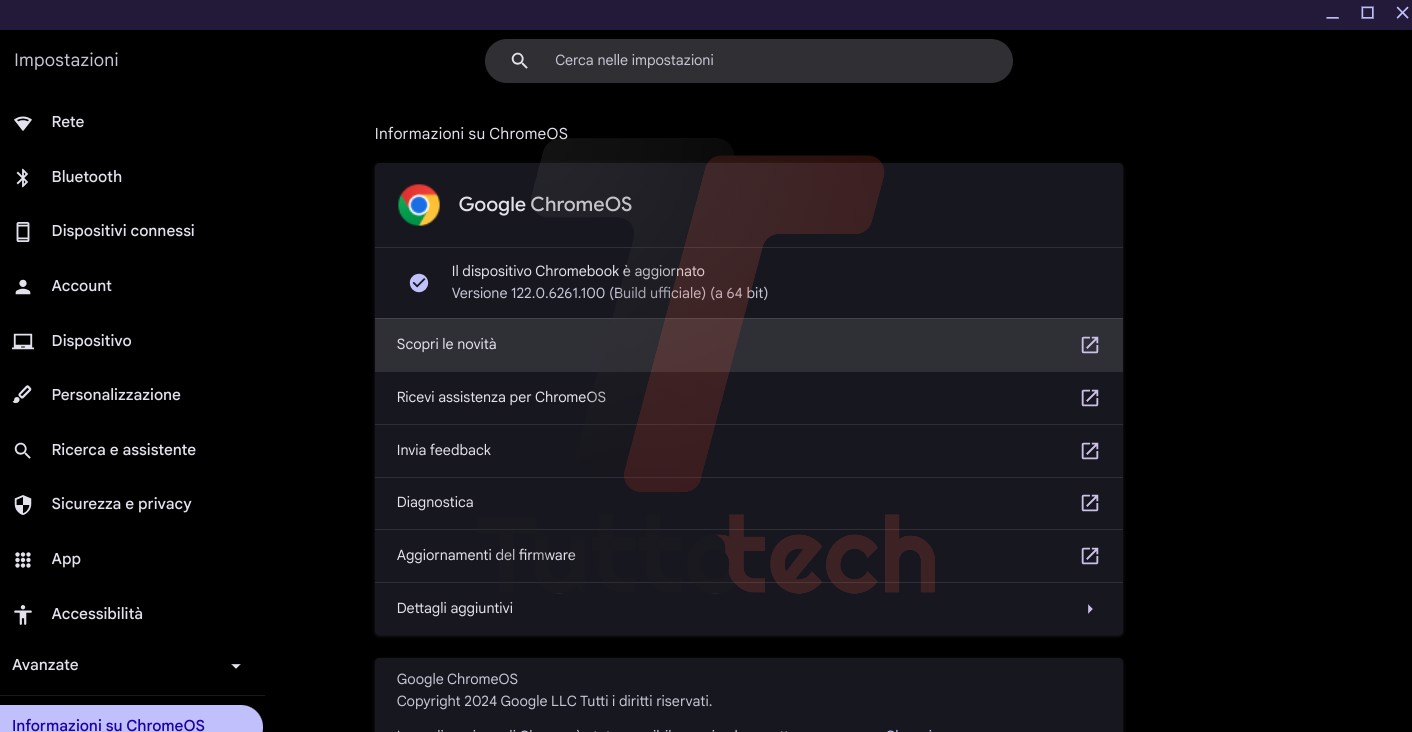Open Scopri le novità external link icon
Image resolution: width=1412 pixels, height=732 pixels.
point(1089,344)
